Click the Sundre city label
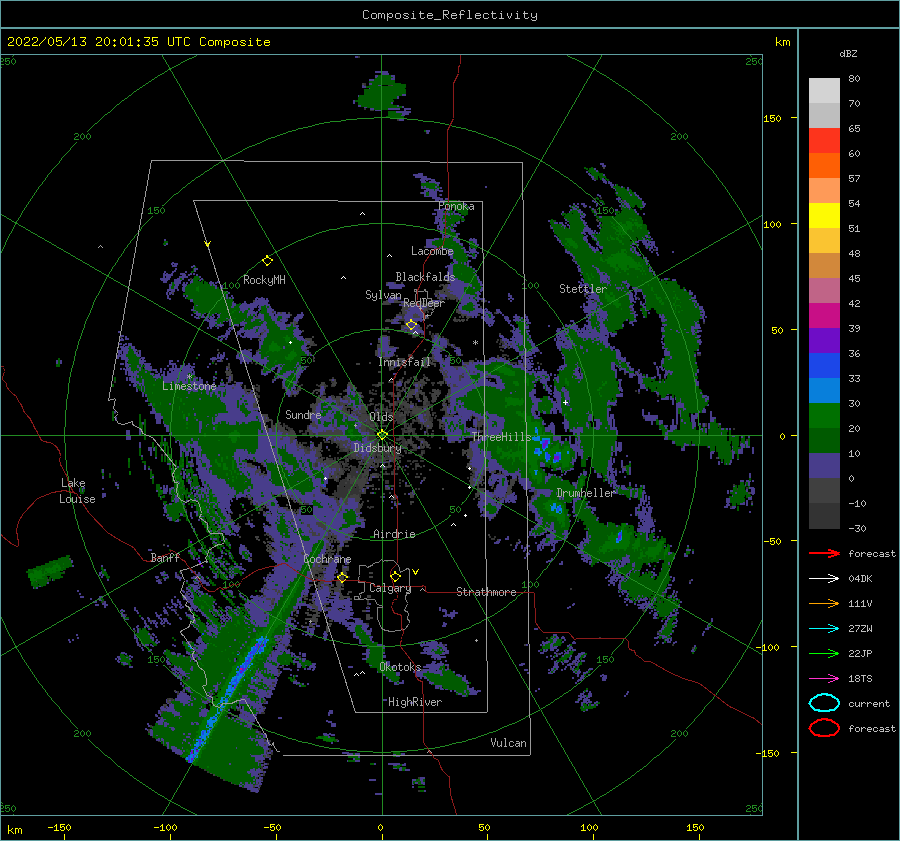The height and width of the screenshot is (841, 900). click(303, 414)
